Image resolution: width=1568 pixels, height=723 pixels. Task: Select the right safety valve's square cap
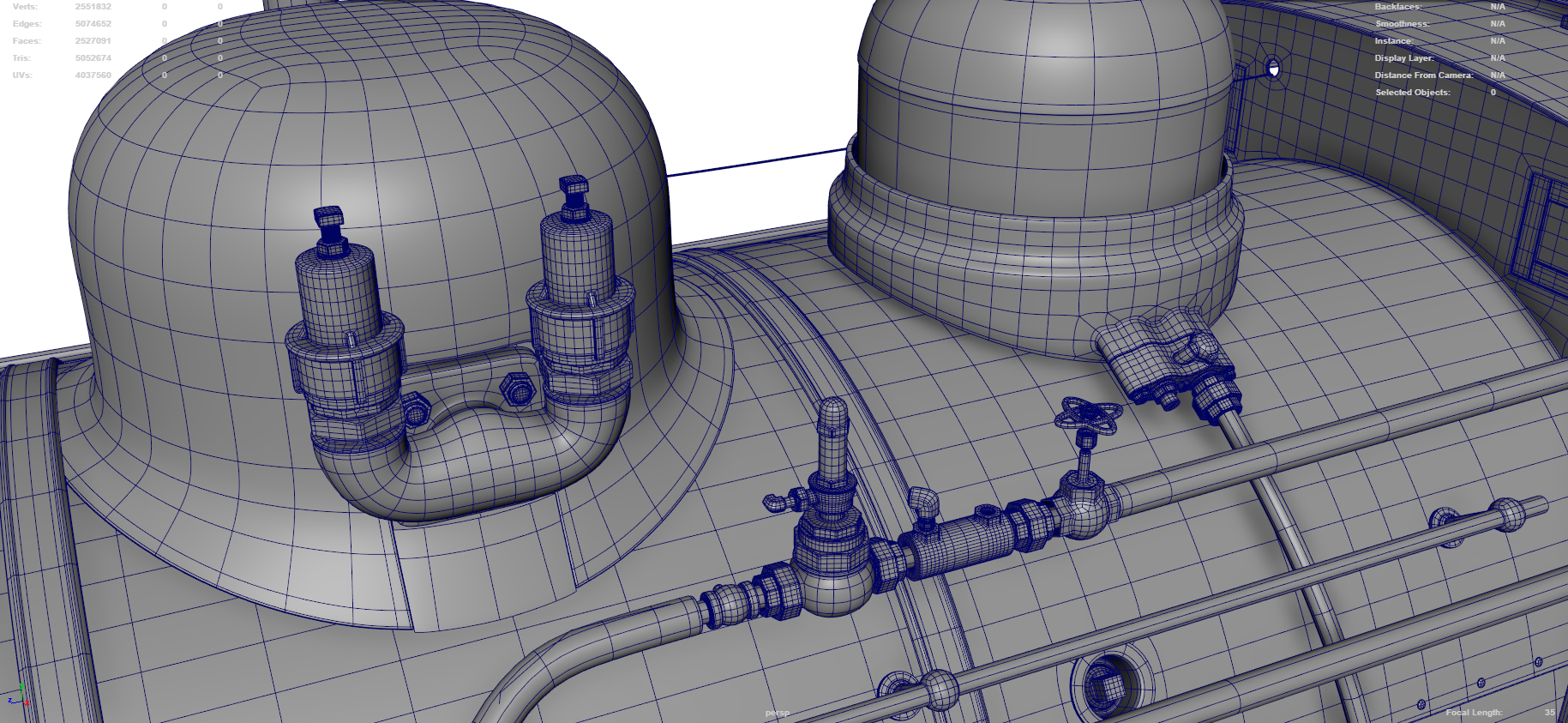pyautogui.click(x=574, y=185)
